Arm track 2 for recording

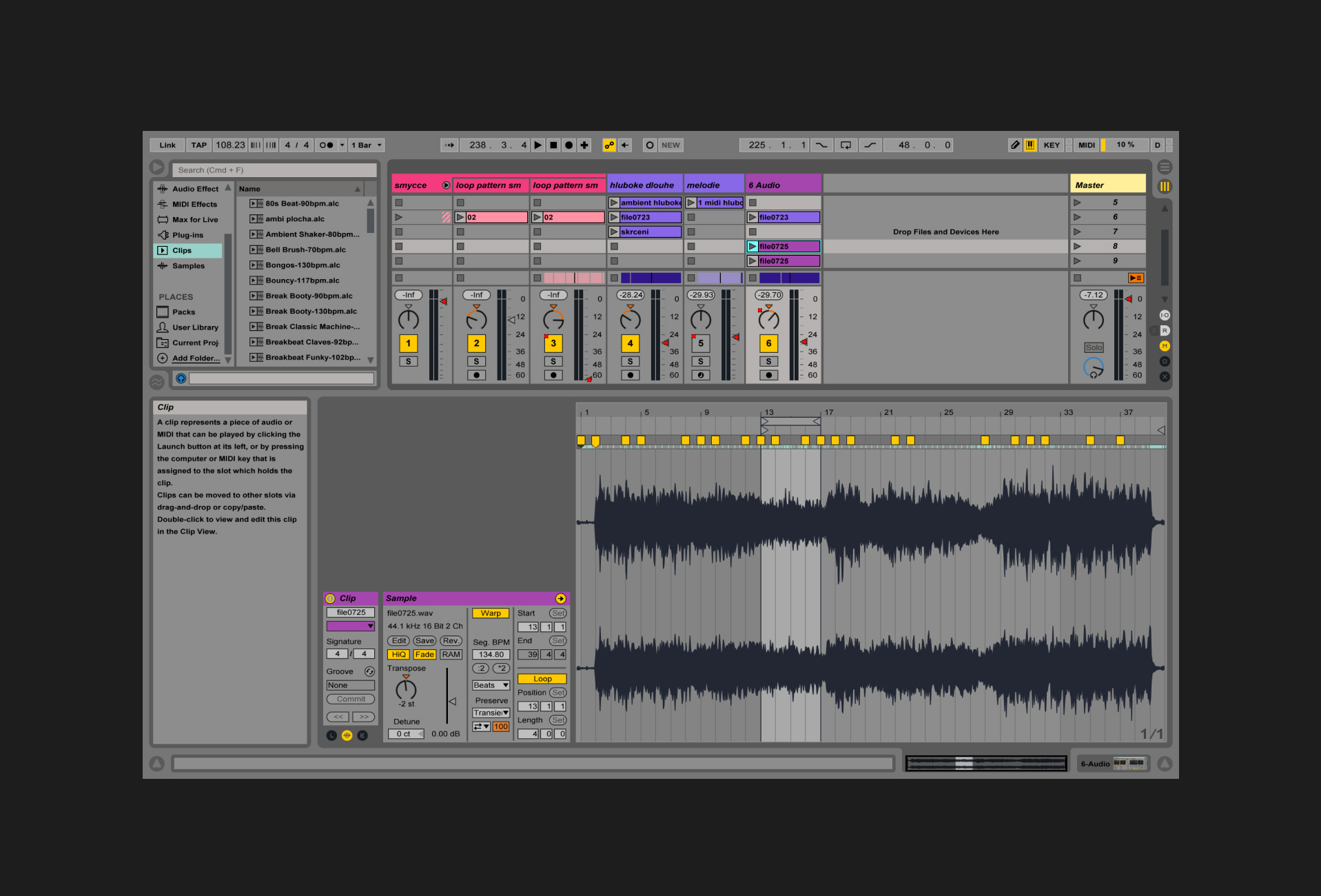pos(476,375)
